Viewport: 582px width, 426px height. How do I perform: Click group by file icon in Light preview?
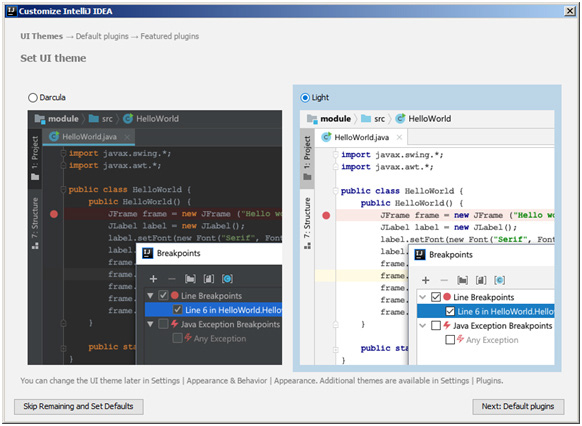pyautogui.click(x=481, y=280)
